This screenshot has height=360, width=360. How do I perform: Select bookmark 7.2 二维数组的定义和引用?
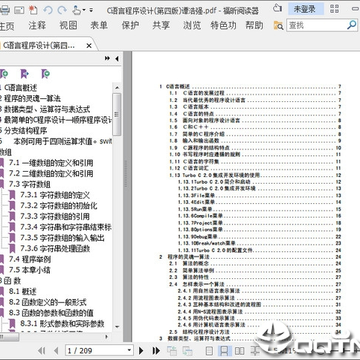51,174
